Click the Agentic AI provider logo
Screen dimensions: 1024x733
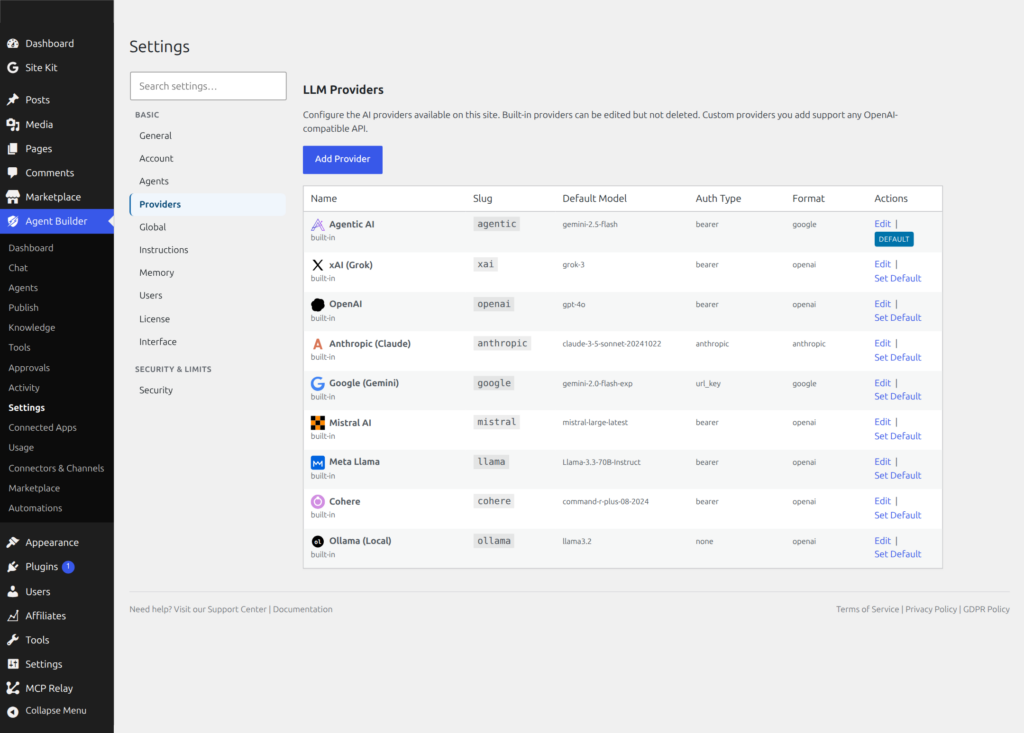click(x=317, y=225)
